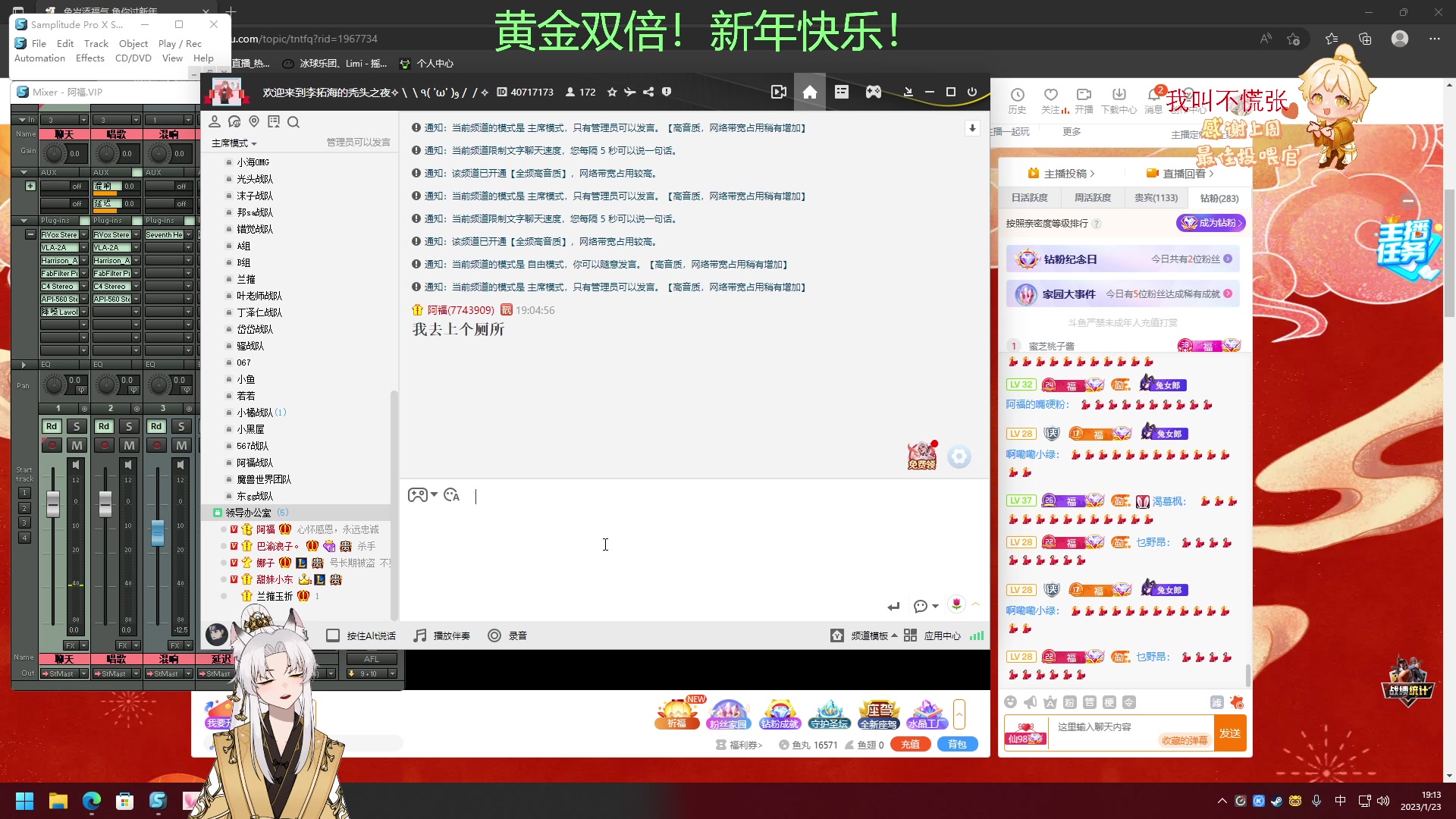
Task: Open the search magnifier in YY sidebar
Action: 293,122
